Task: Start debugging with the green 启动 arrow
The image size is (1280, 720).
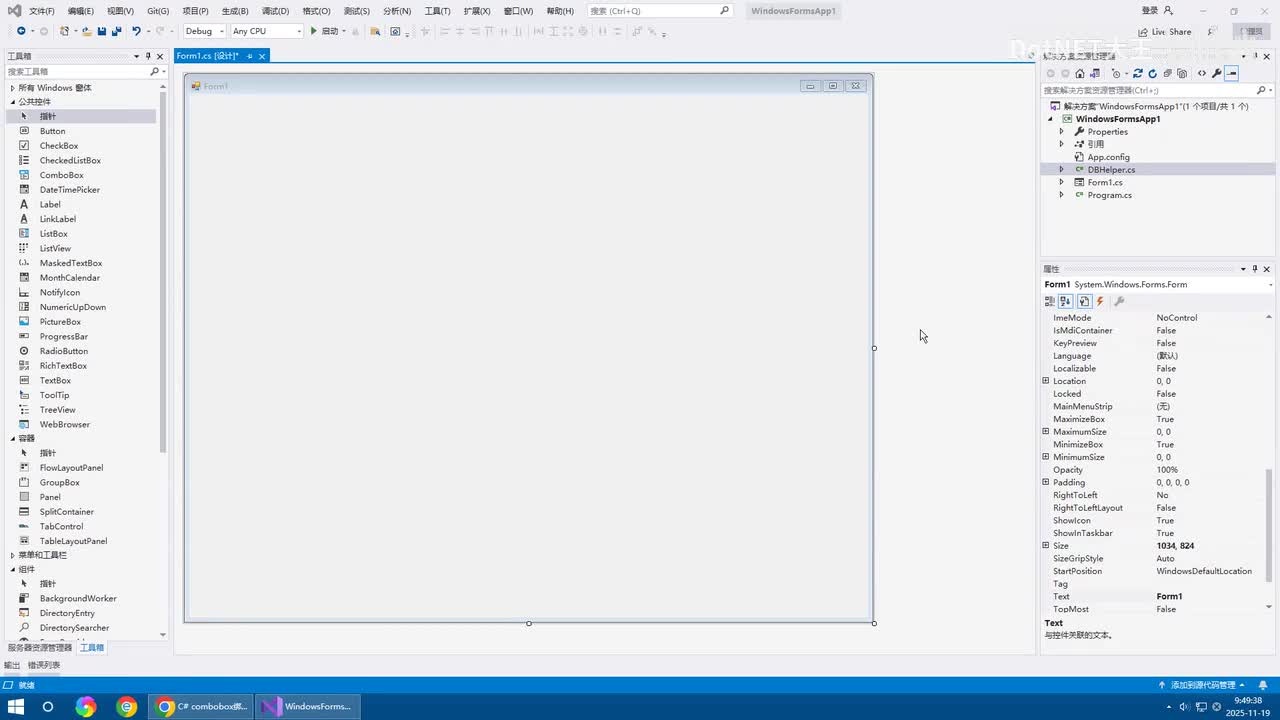Action: coord(325,31)
